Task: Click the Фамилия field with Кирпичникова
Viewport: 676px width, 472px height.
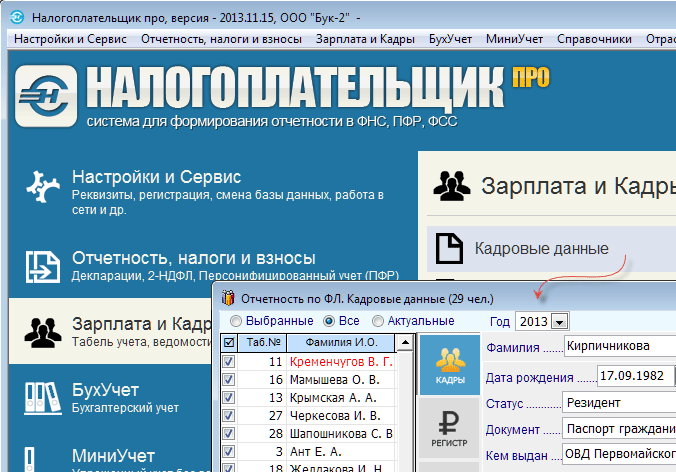Action: [x=620, y=346]
